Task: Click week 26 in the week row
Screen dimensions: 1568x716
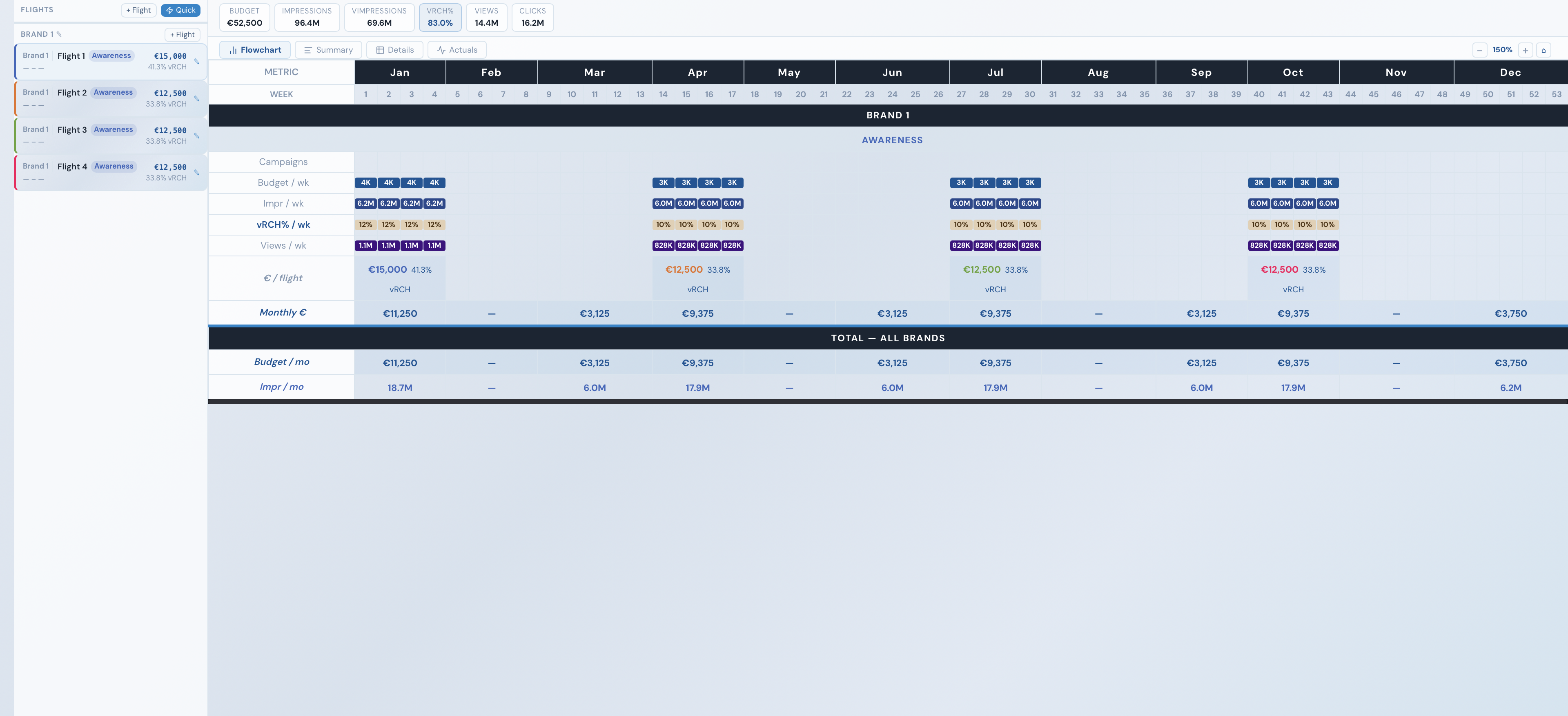Action: (x=938, y=94)
